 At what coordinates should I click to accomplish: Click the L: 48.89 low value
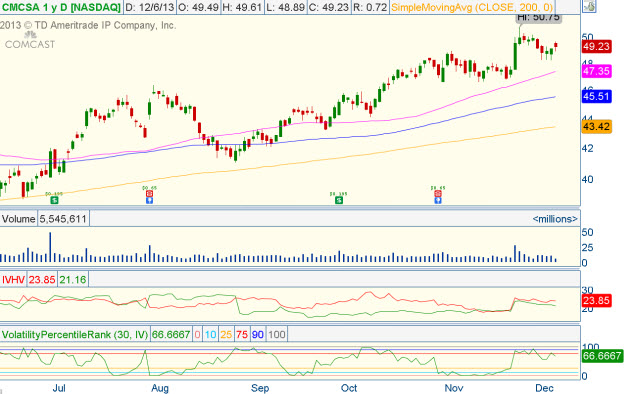285,7
